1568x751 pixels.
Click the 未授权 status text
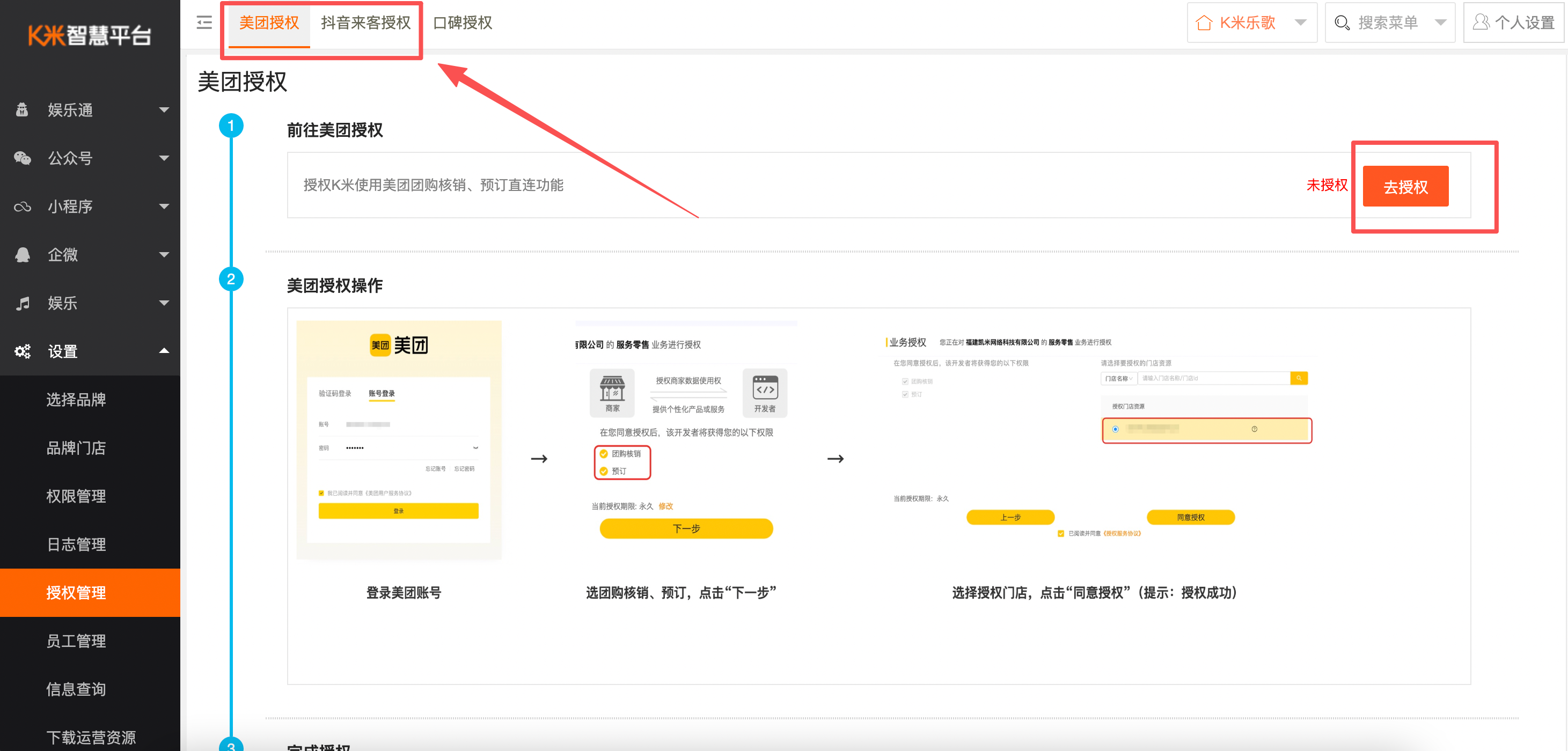pyautogui.click(x=1327, y=186)
